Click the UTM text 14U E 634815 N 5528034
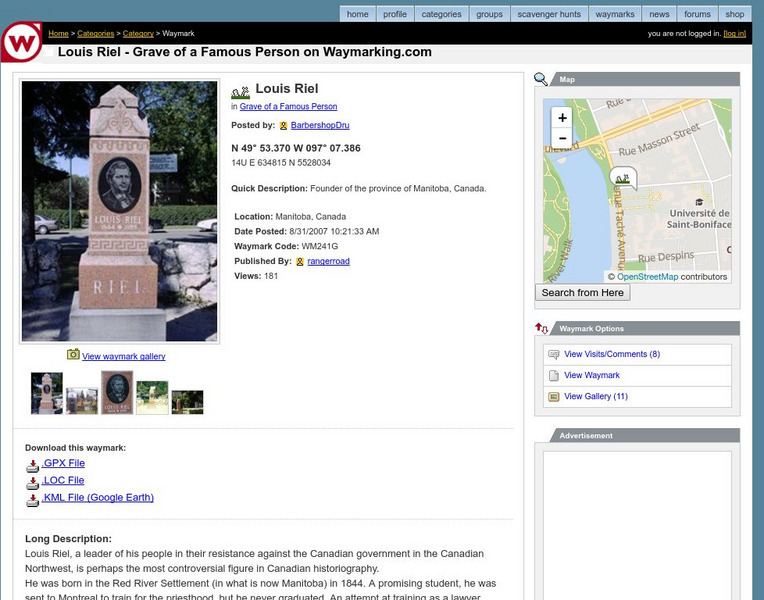The height and width of the screenshot is (600, 764). [281, 163]
